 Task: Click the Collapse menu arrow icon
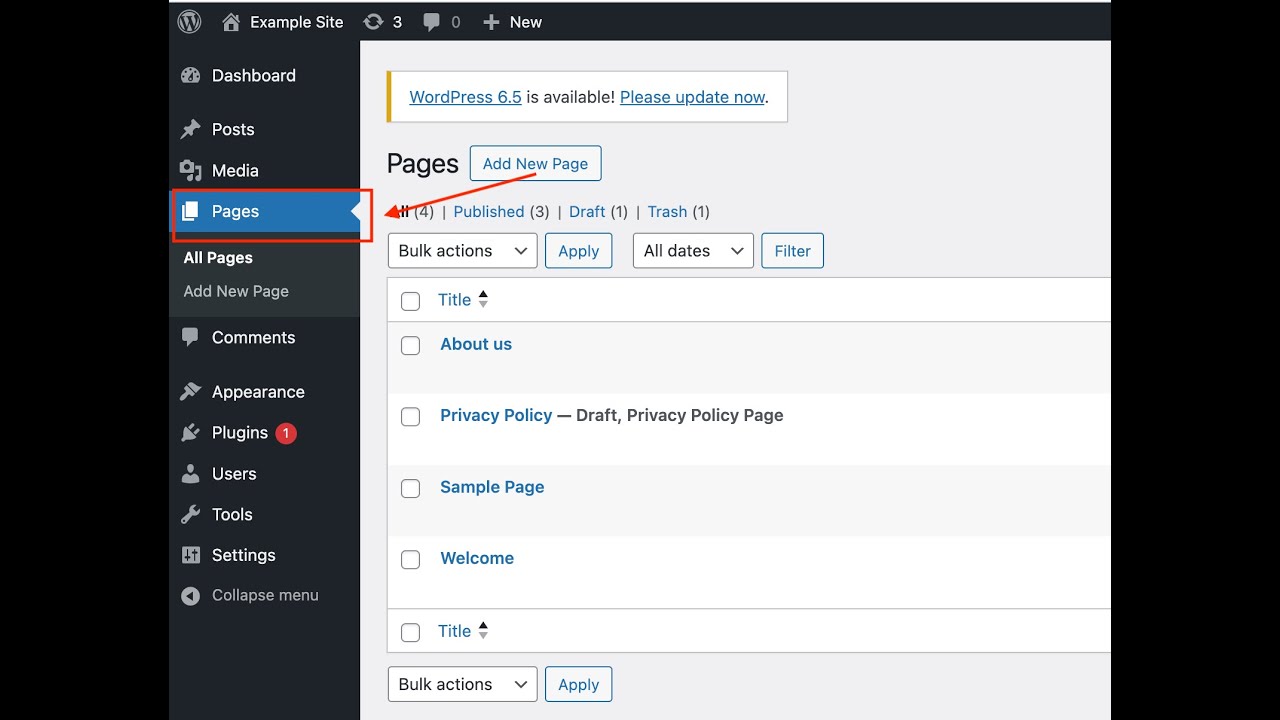point(190,596)
